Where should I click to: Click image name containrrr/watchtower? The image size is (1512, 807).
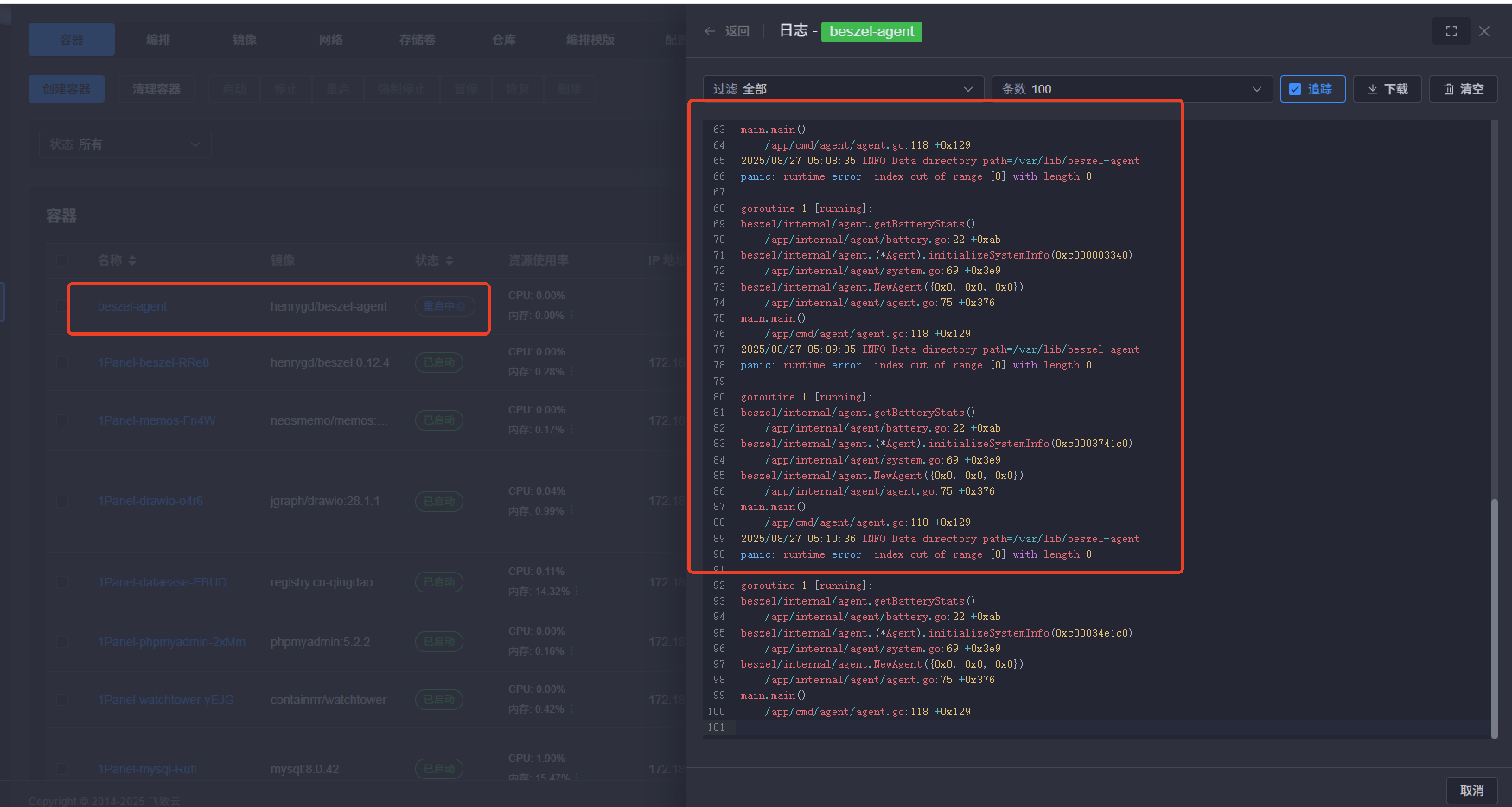click(x=328, y=700)
